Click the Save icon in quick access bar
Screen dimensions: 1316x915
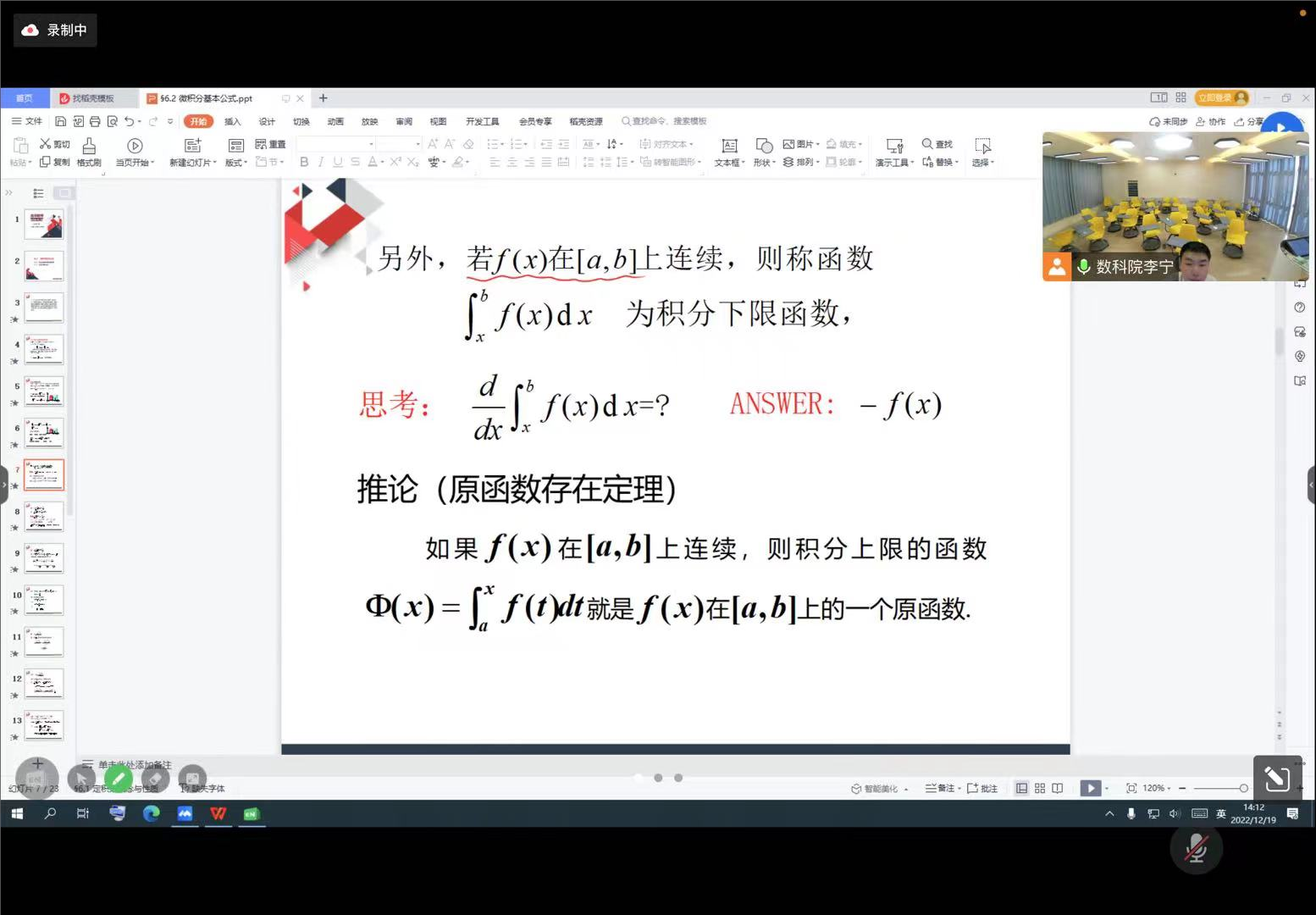[60, 121]
